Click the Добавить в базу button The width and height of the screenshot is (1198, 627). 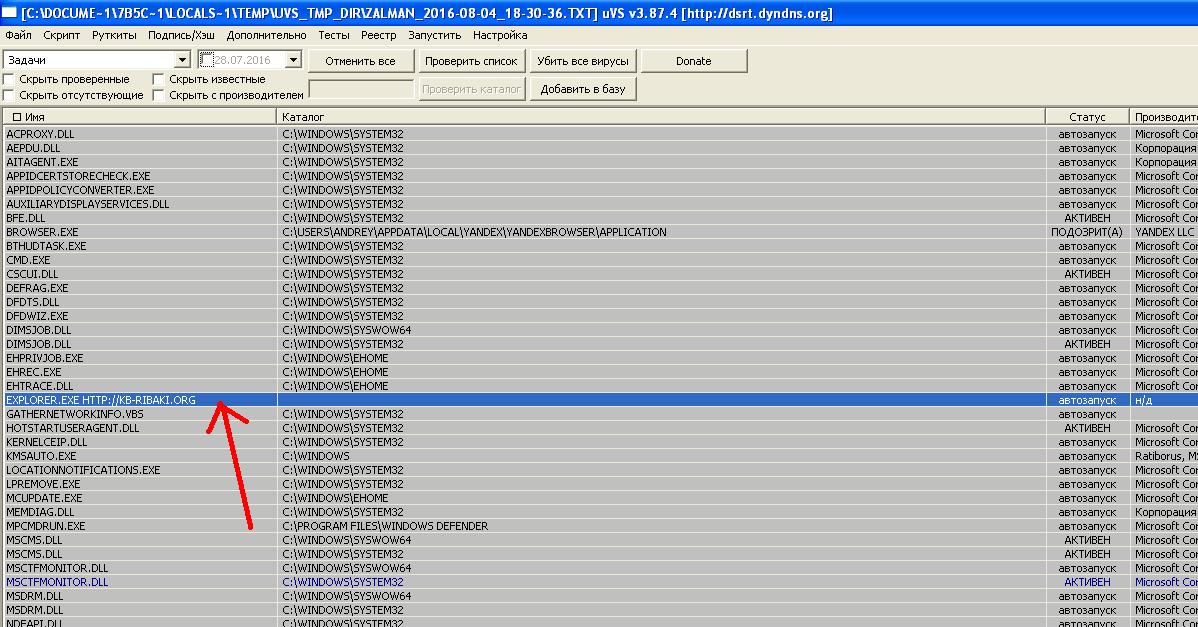pos(583,89)
